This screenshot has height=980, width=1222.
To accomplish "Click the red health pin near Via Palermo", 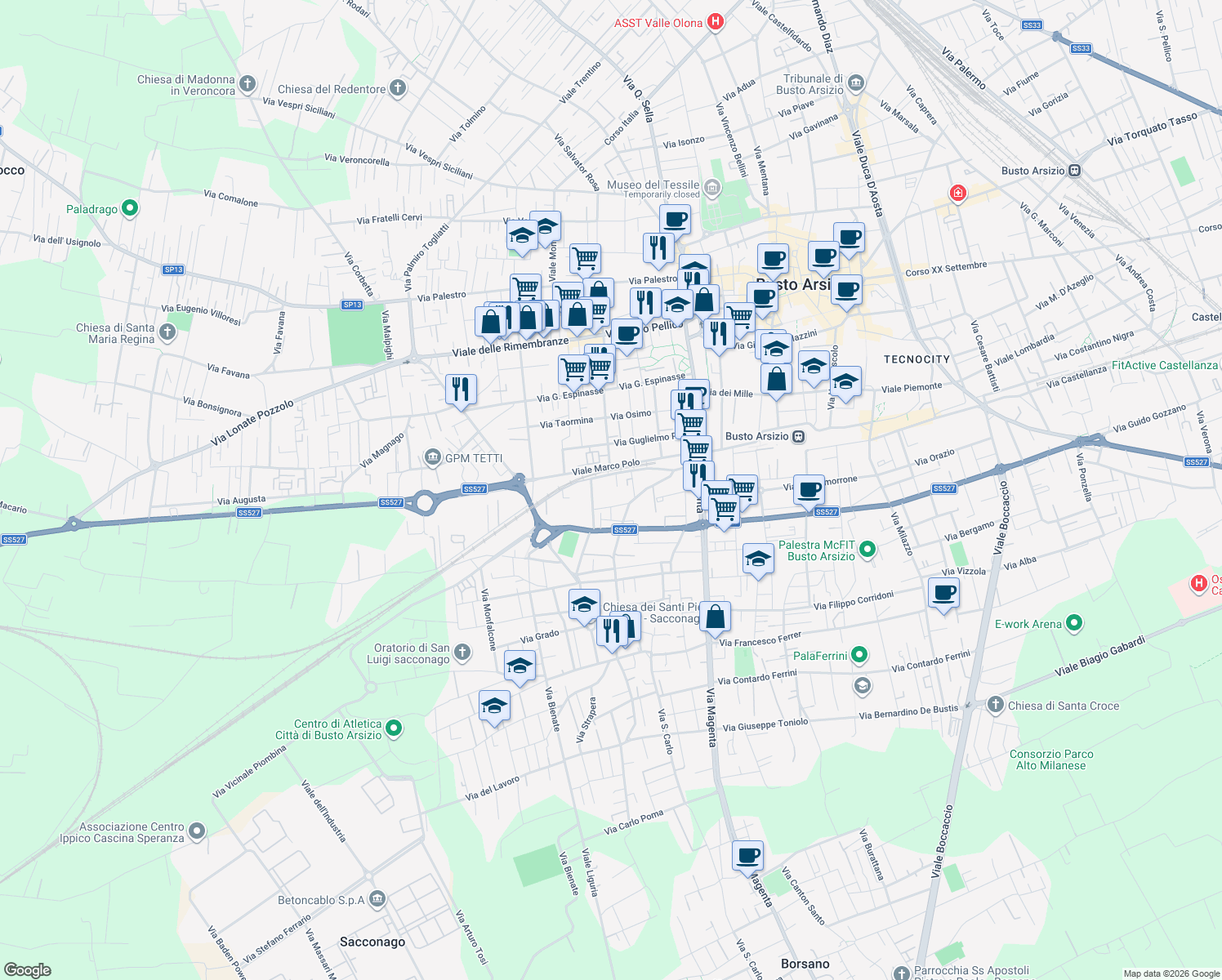I will (957, 194).
